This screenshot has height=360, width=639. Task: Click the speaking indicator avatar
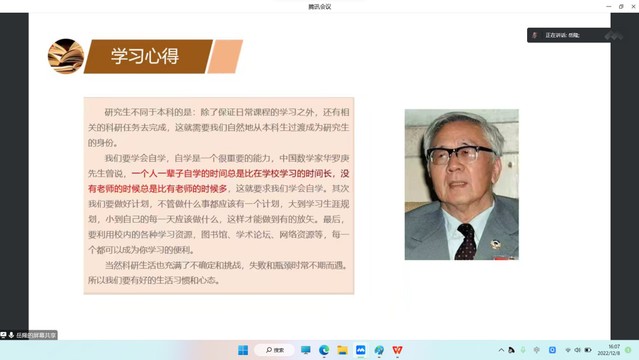[534, 35]
